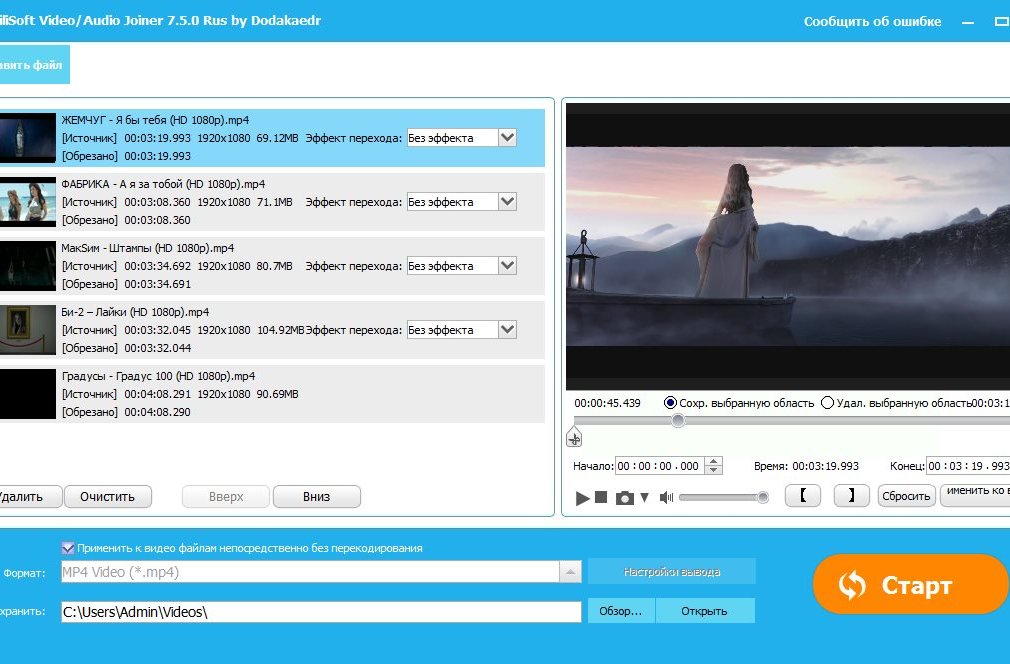Image resolution: width=1010 pixels, height=664 pixels.
Task: Open Настройки вывода output settings
Action: pos(672,571)
